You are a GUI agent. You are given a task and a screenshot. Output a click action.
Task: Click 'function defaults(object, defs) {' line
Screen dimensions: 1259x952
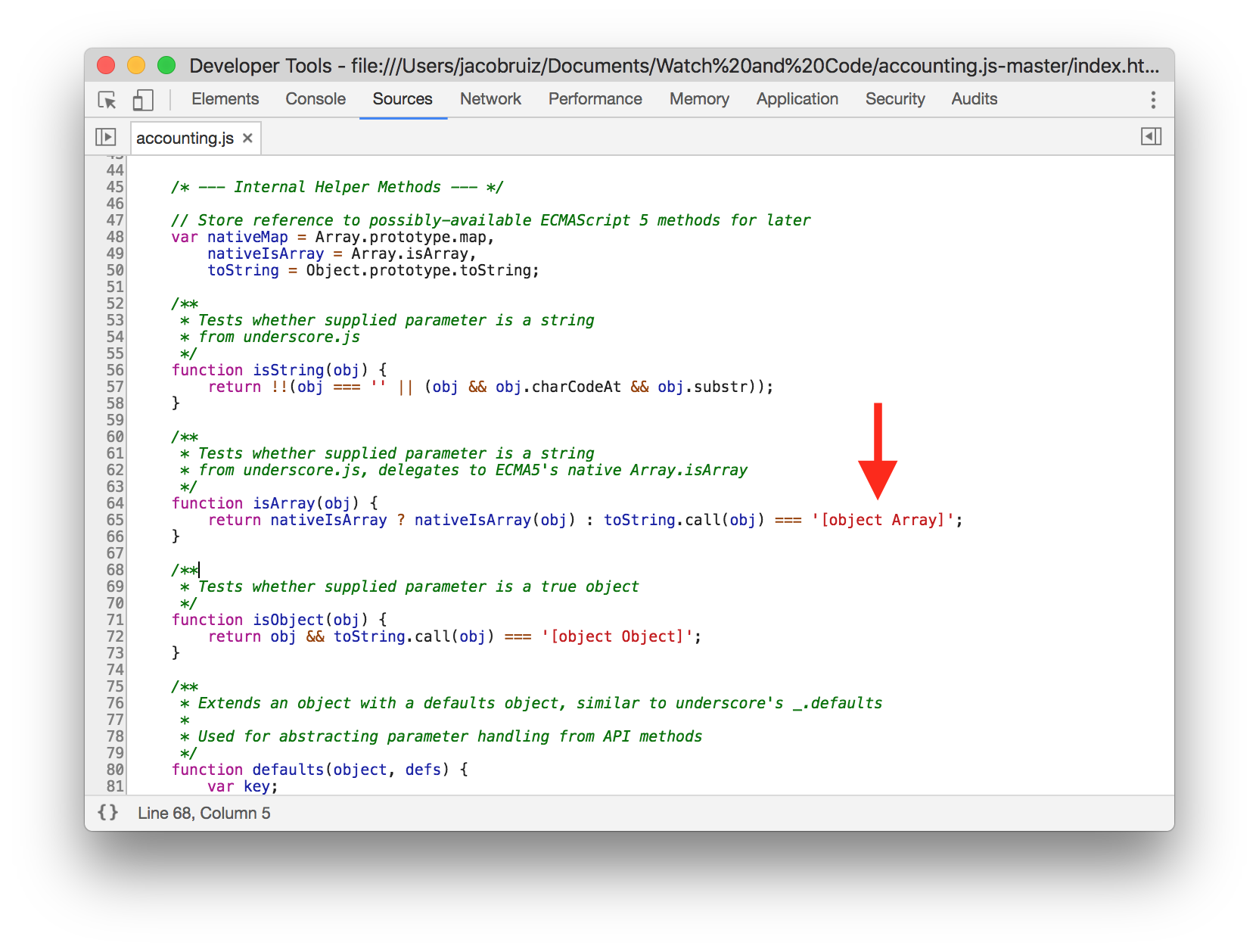click(x=320, y=770)
